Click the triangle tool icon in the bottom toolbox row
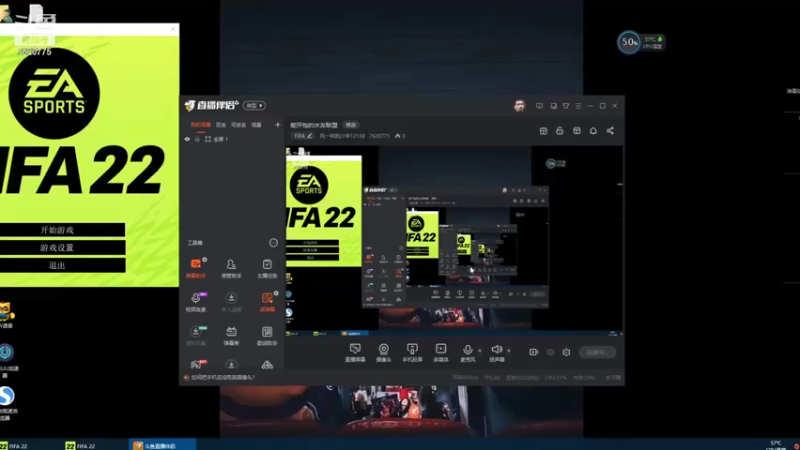Viewport: 800px width, 450px height. tap(267, 365)
